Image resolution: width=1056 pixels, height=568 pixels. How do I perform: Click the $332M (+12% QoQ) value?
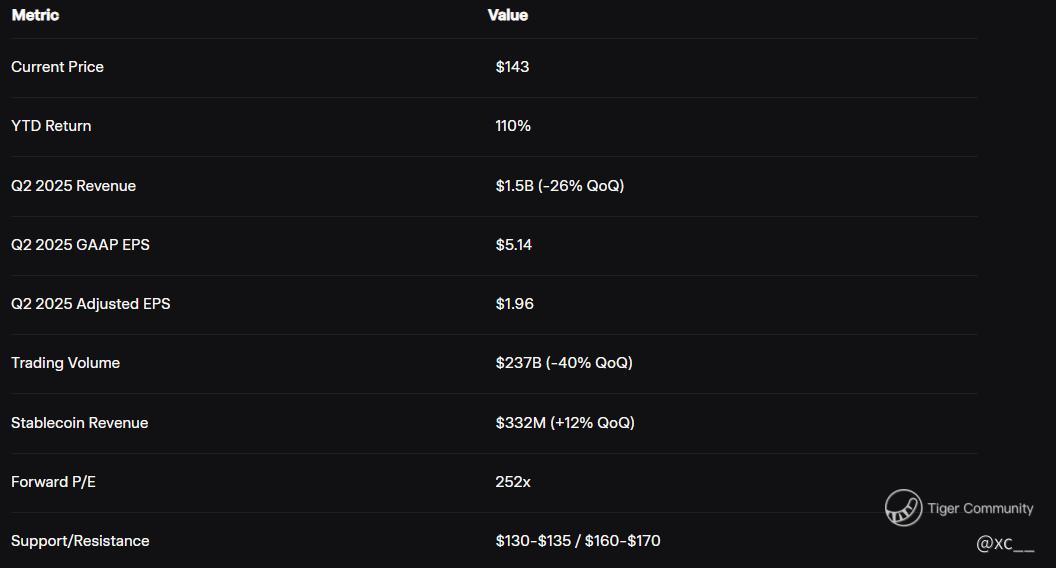[x=564, y=423]
